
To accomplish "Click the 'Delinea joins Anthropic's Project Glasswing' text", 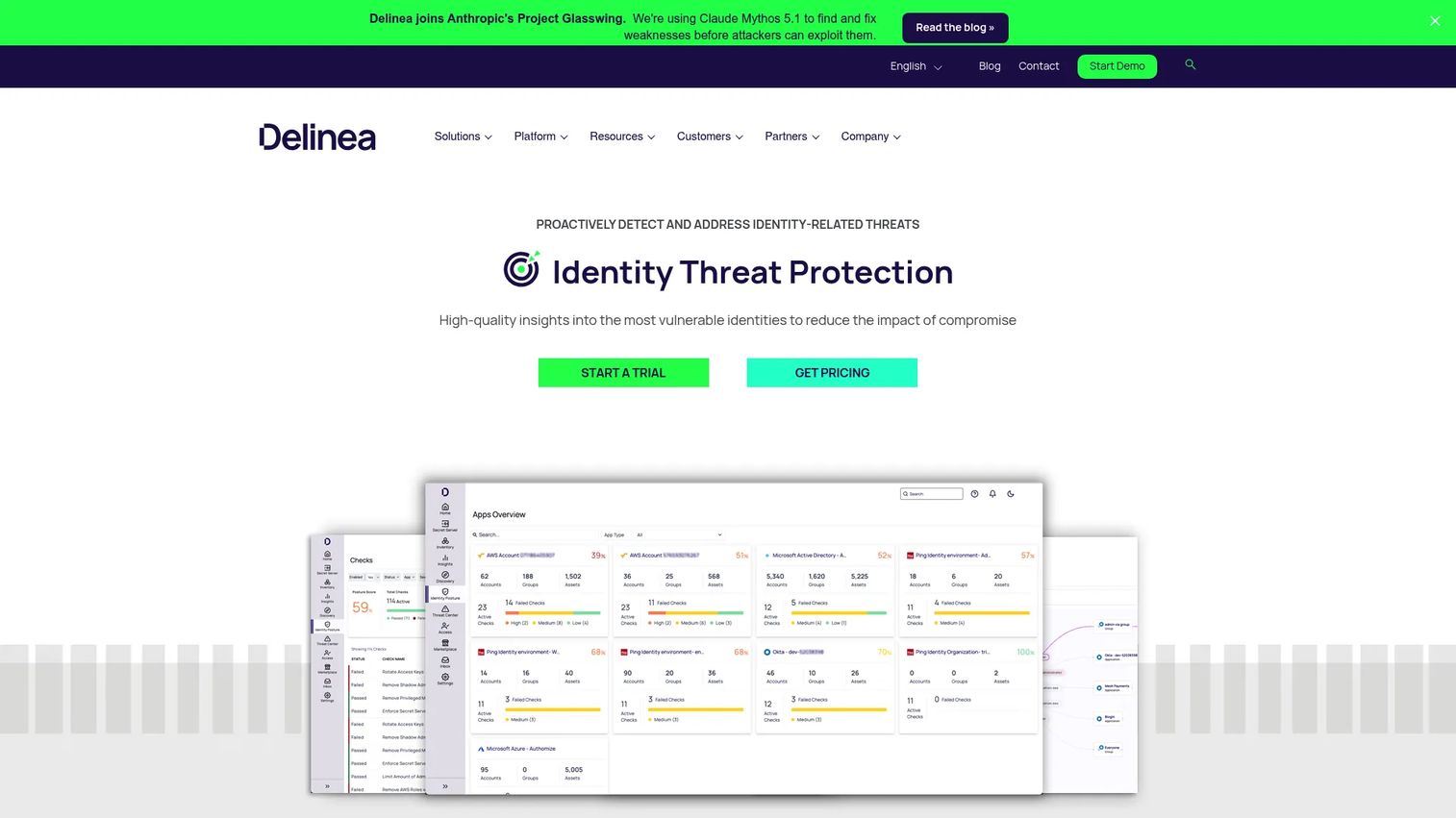I will coord(497,18).
